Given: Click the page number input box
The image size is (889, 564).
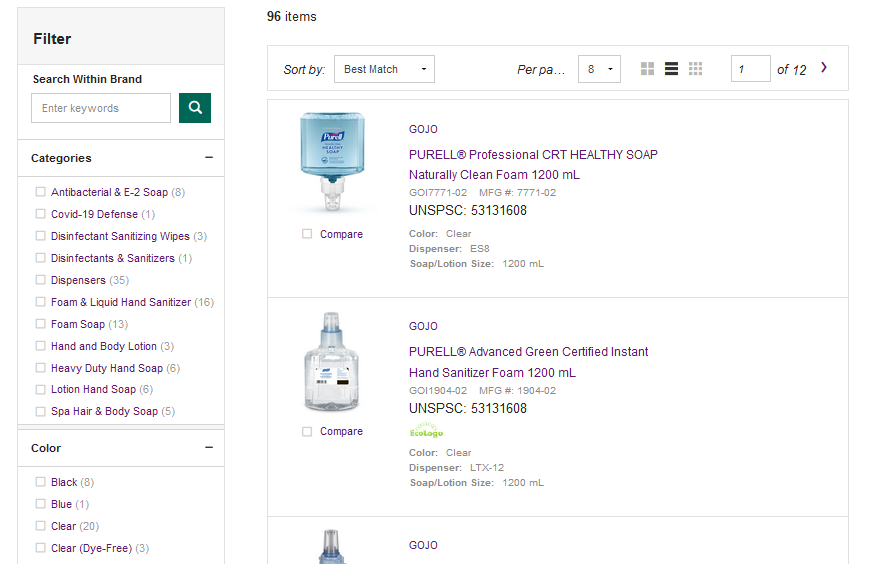Looking at the screenshot, I should click(751, 69).
